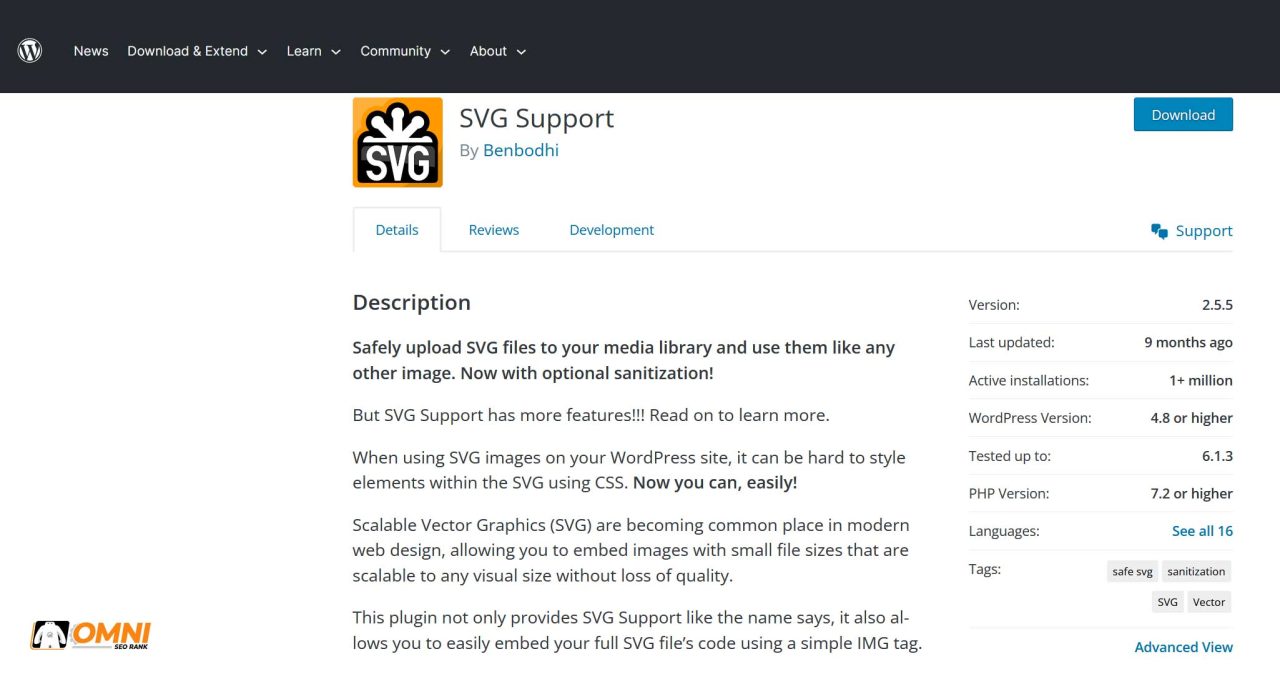Expand the Download & Extend menu

(196, 51)
